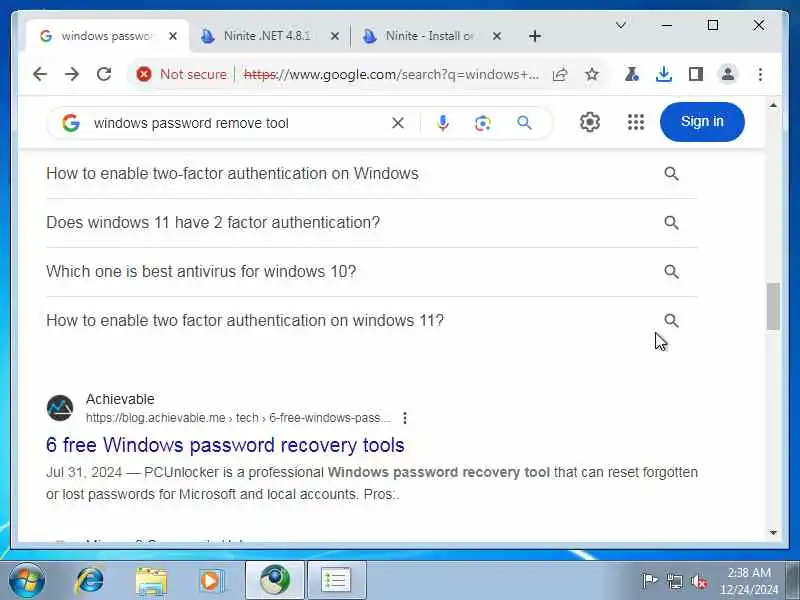Open Google Lens image search icon
The image size is (800, 600).
coord(483,123)
